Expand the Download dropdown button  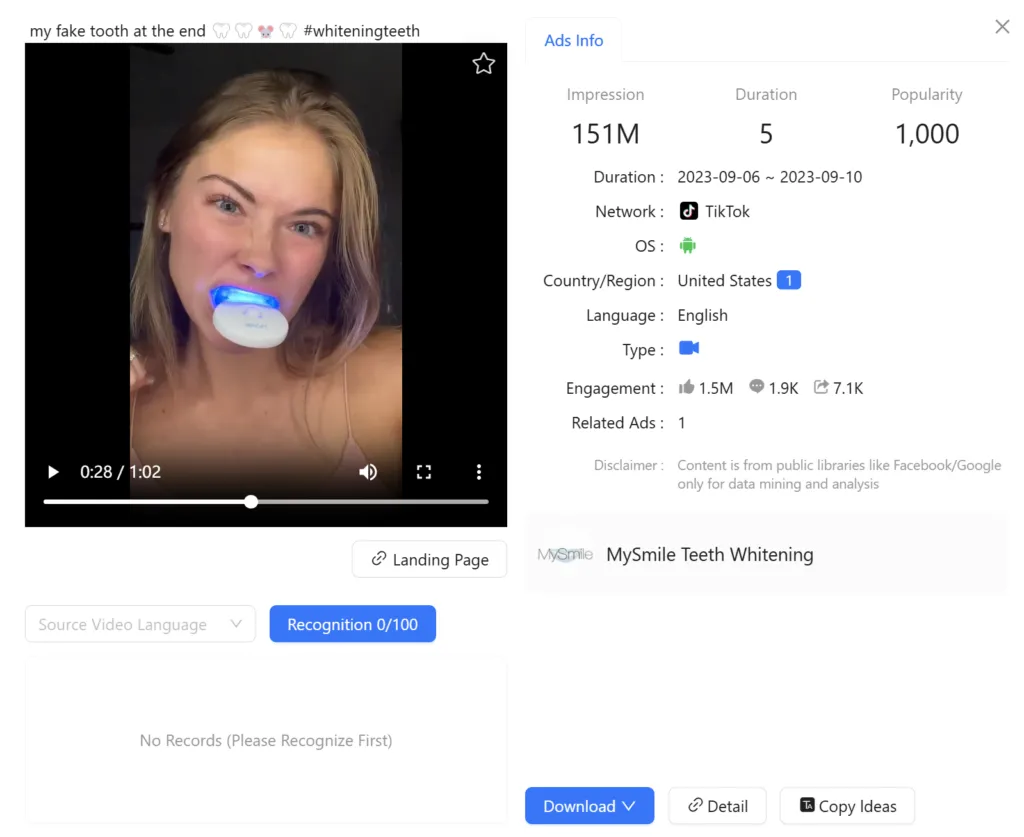click(x=589, y=806)
